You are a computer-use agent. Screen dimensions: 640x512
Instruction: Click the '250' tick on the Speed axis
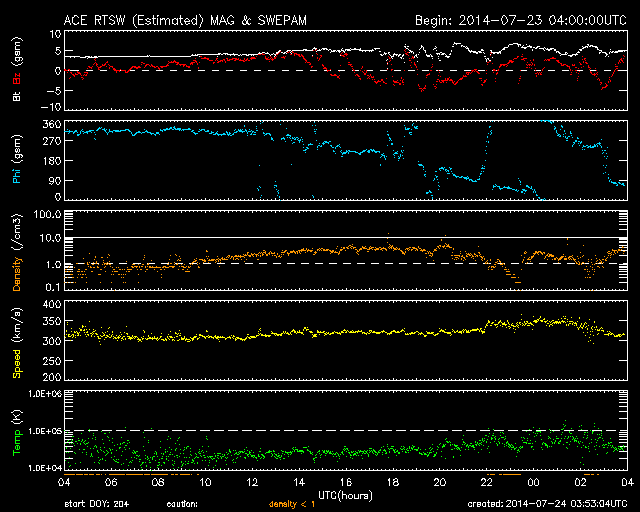coord(52,361)
